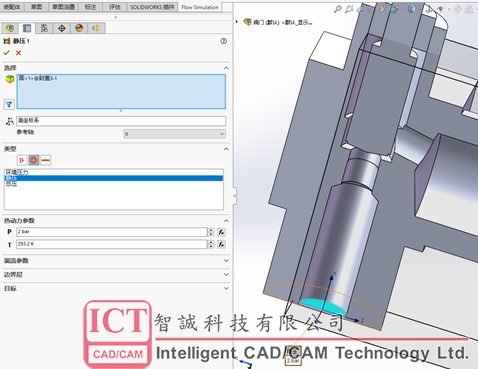Select the wall type button
The image size is (478, 369).
click(x=46, y=160)
